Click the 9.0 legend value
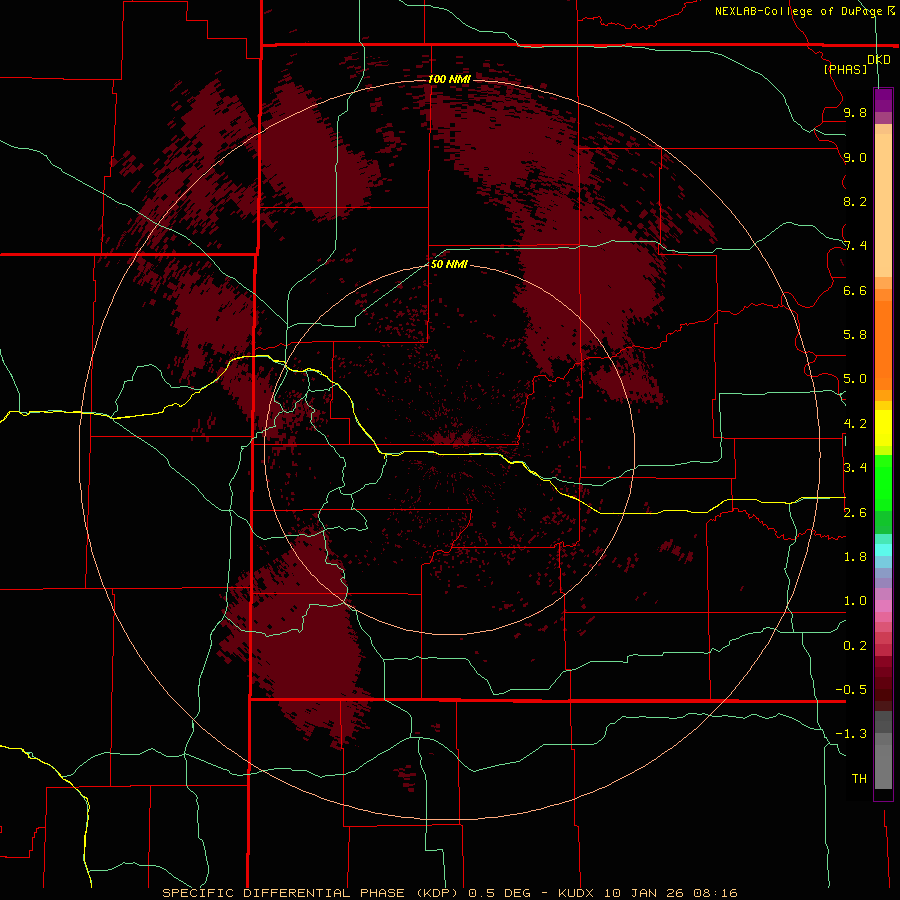Viewport: 900px width, 900px height. point(855,157)
